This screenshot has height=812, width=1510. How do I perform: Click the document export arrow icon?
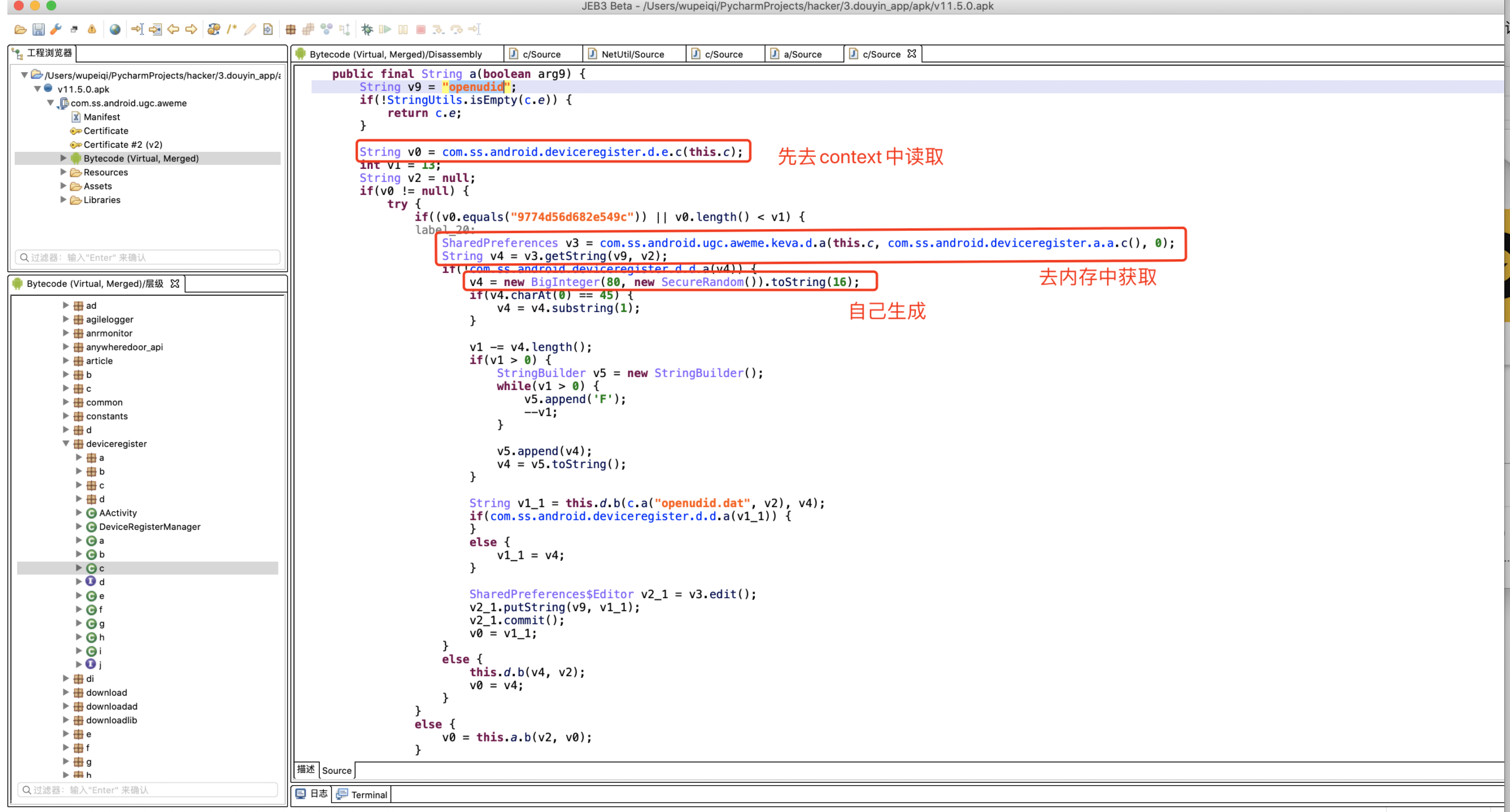point(268,30)
